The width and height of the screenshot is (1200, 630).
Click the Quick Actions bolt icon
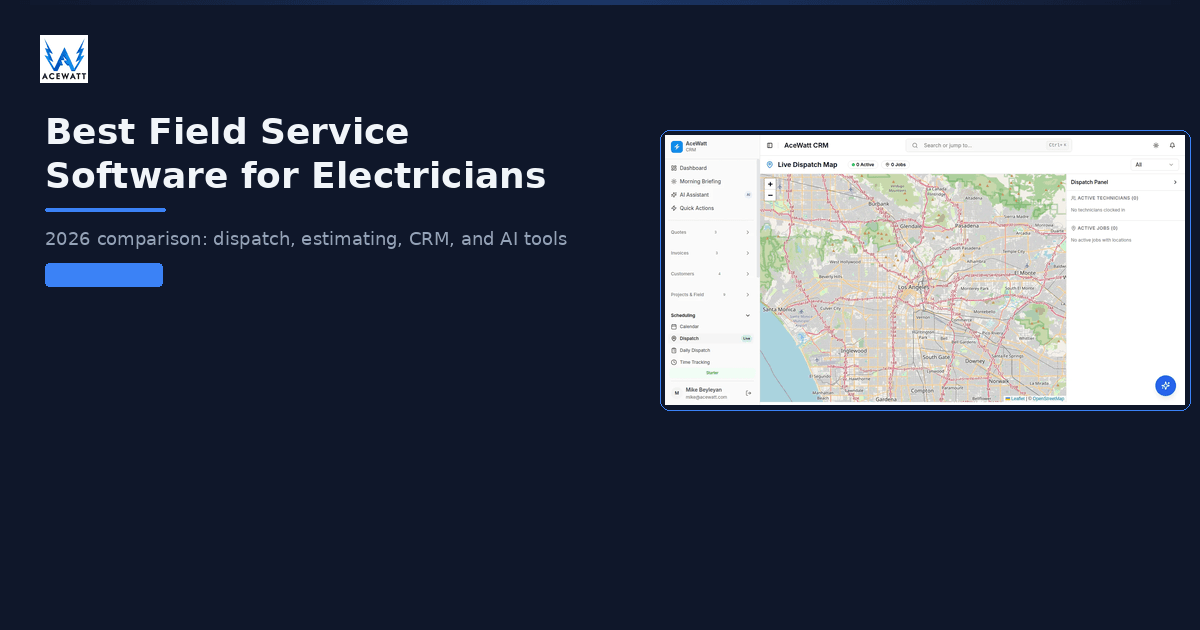674,208
